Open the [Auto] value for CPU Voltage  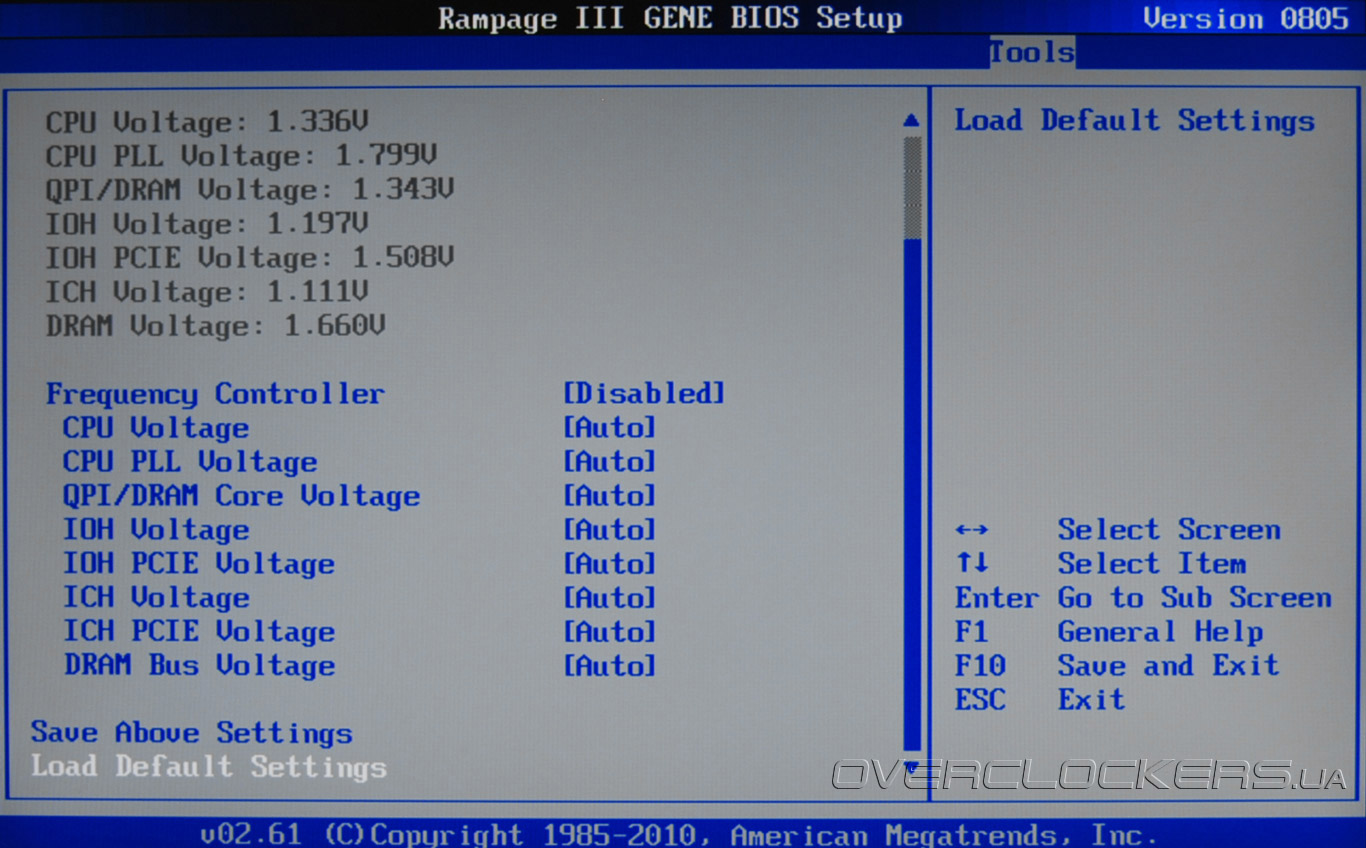(609, 428)
